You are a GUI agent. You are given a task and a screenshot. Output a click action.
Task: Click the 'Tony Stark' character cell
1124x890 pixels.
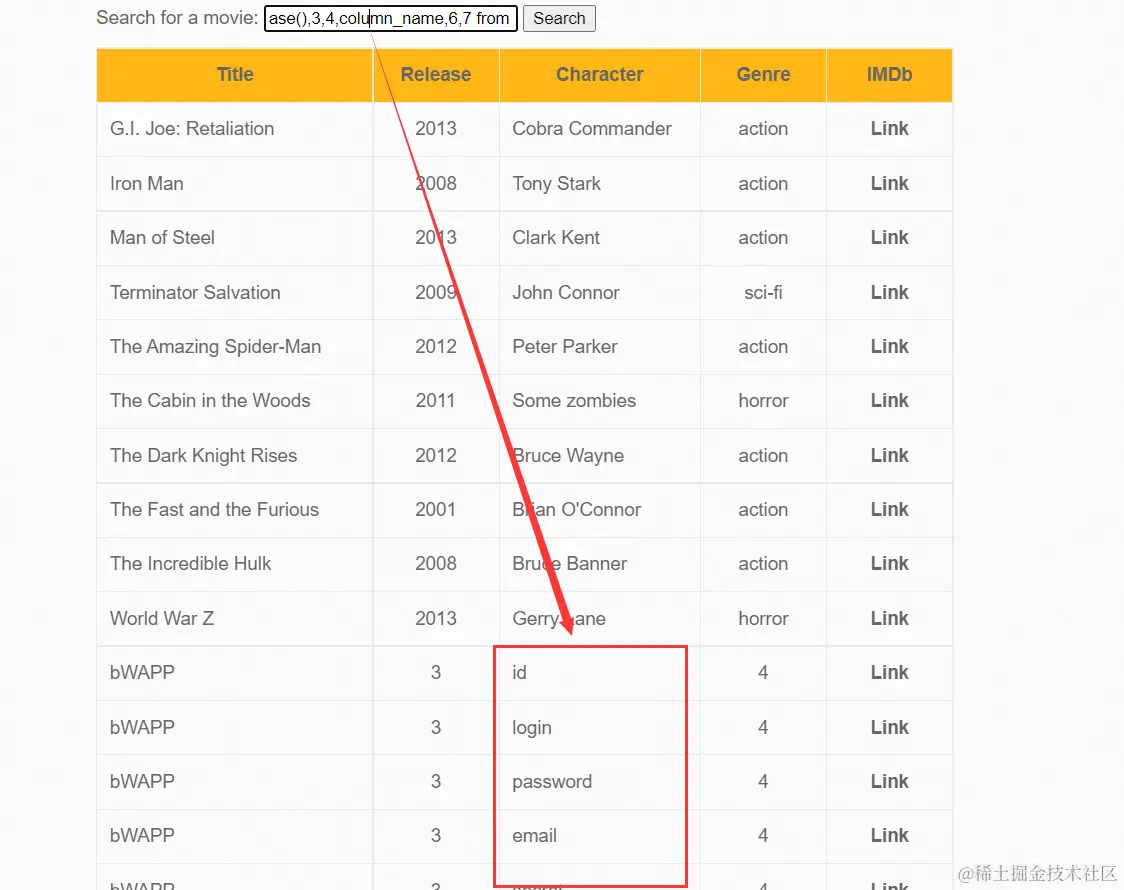coord(600,183)
